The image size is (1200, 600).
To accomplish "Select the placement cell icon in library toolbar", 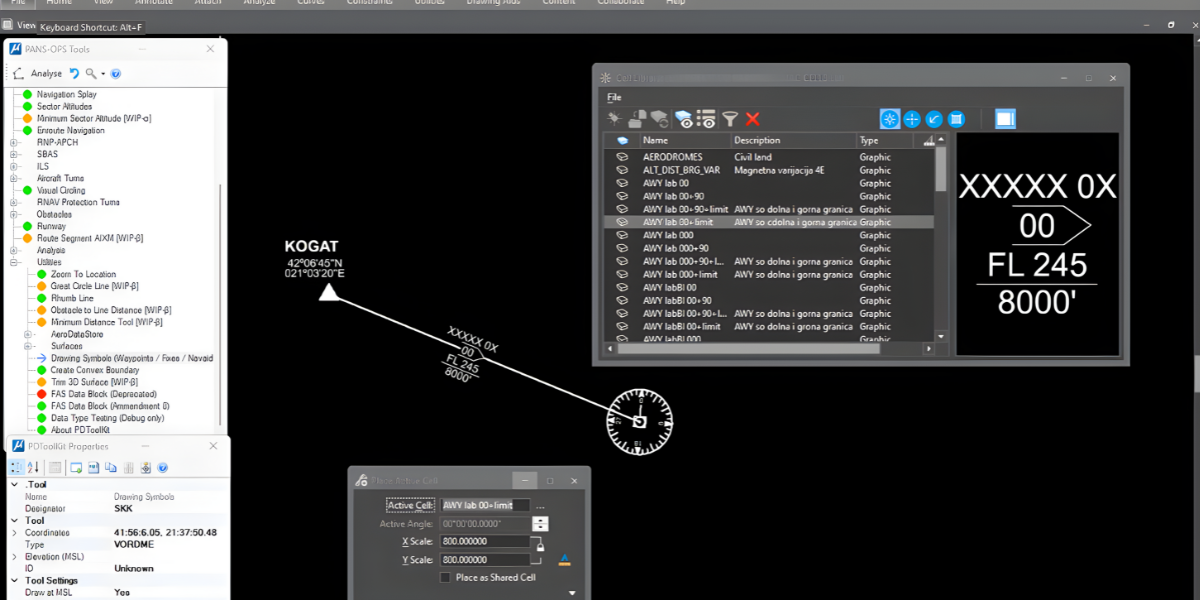I will (x=889, y=119).
